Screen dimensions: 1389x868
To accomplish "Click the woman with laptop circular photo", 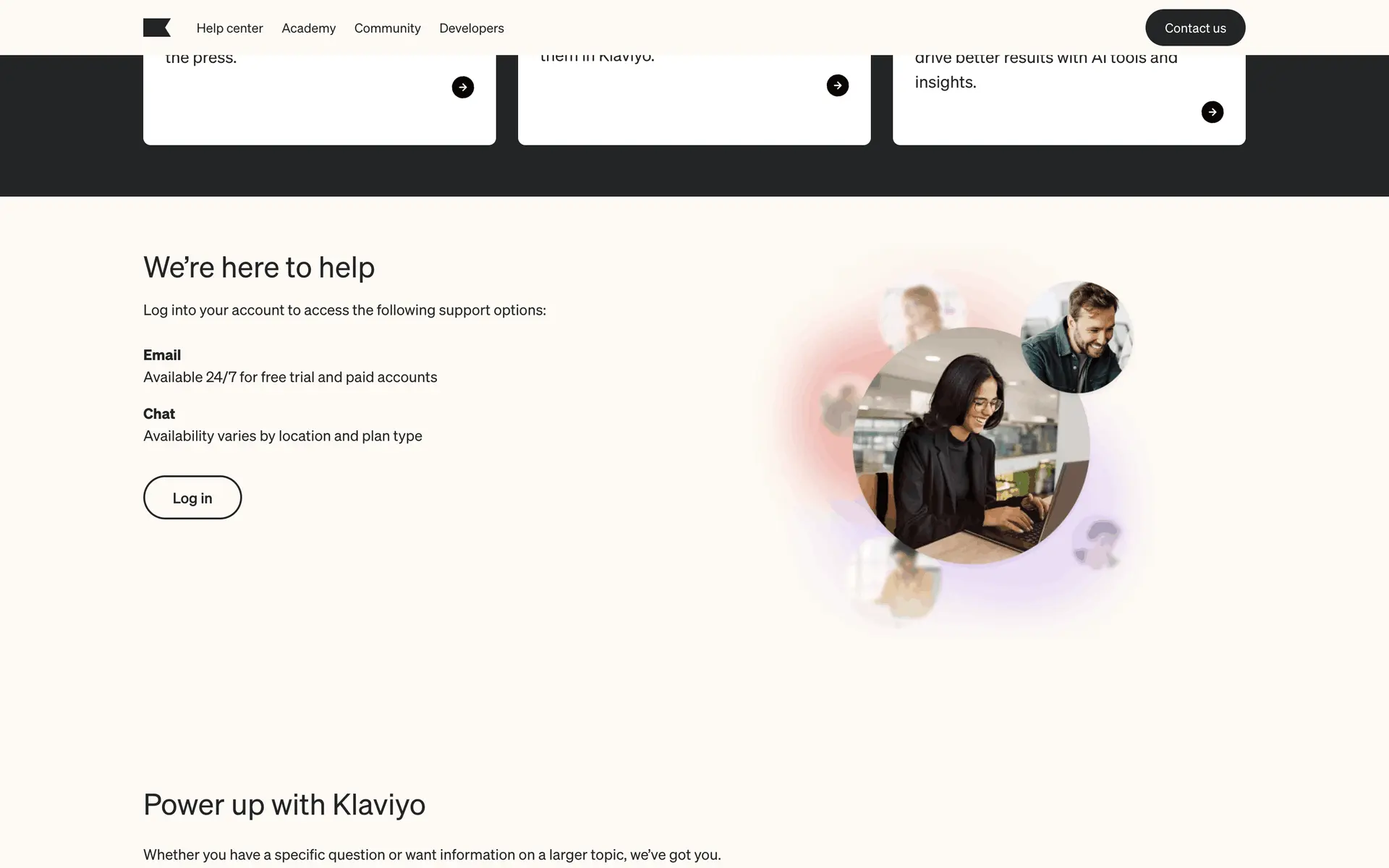I will pyautogui.click(x=972, y=446).
